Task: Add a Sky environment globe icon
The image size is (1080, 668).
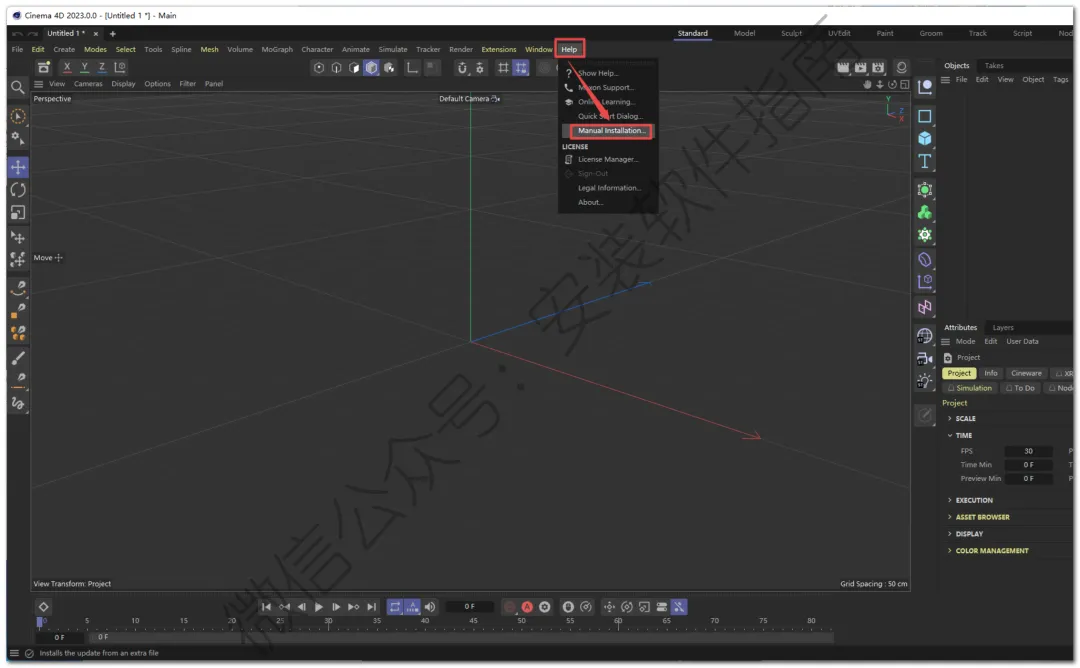Action: click(x=924, y=335)
